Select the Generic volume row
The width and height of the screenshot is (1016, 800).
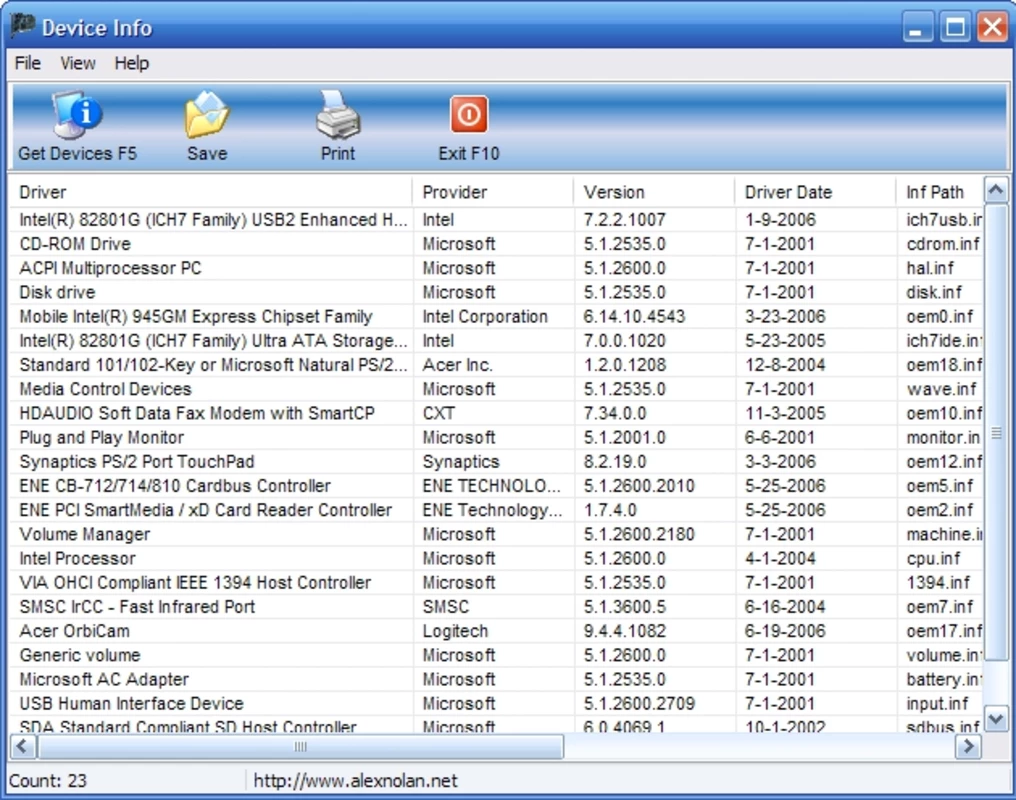pos(496,655)
